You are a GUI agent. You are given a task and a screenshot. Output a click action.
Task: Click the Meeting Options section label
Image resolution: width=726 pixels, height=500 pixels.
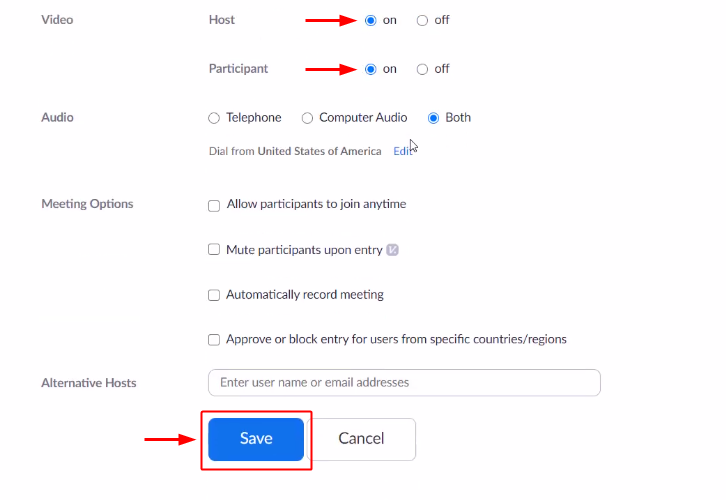87,204
